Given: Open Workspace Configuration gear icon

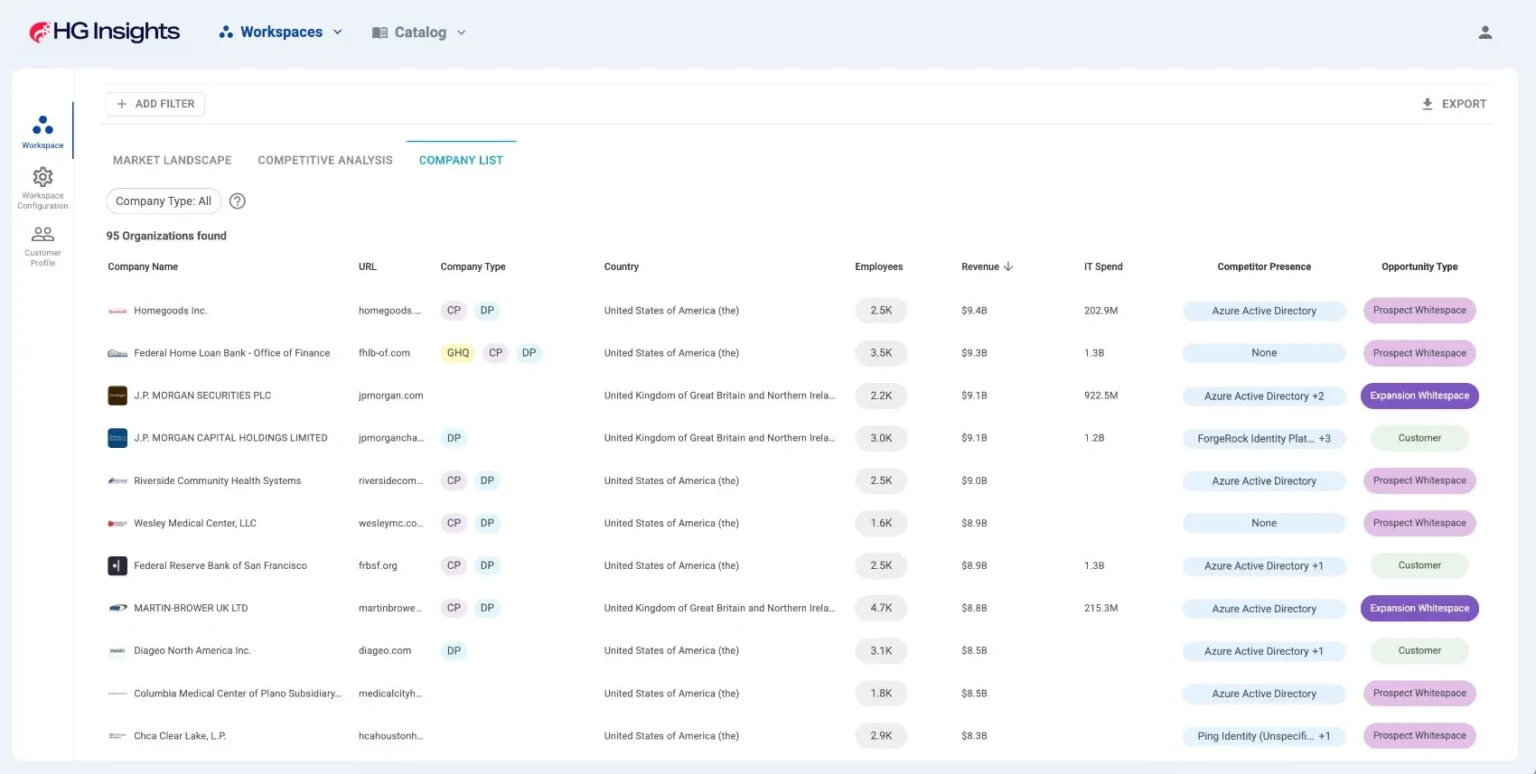Looking at the screenshot, I should click(x=42, y=177).
